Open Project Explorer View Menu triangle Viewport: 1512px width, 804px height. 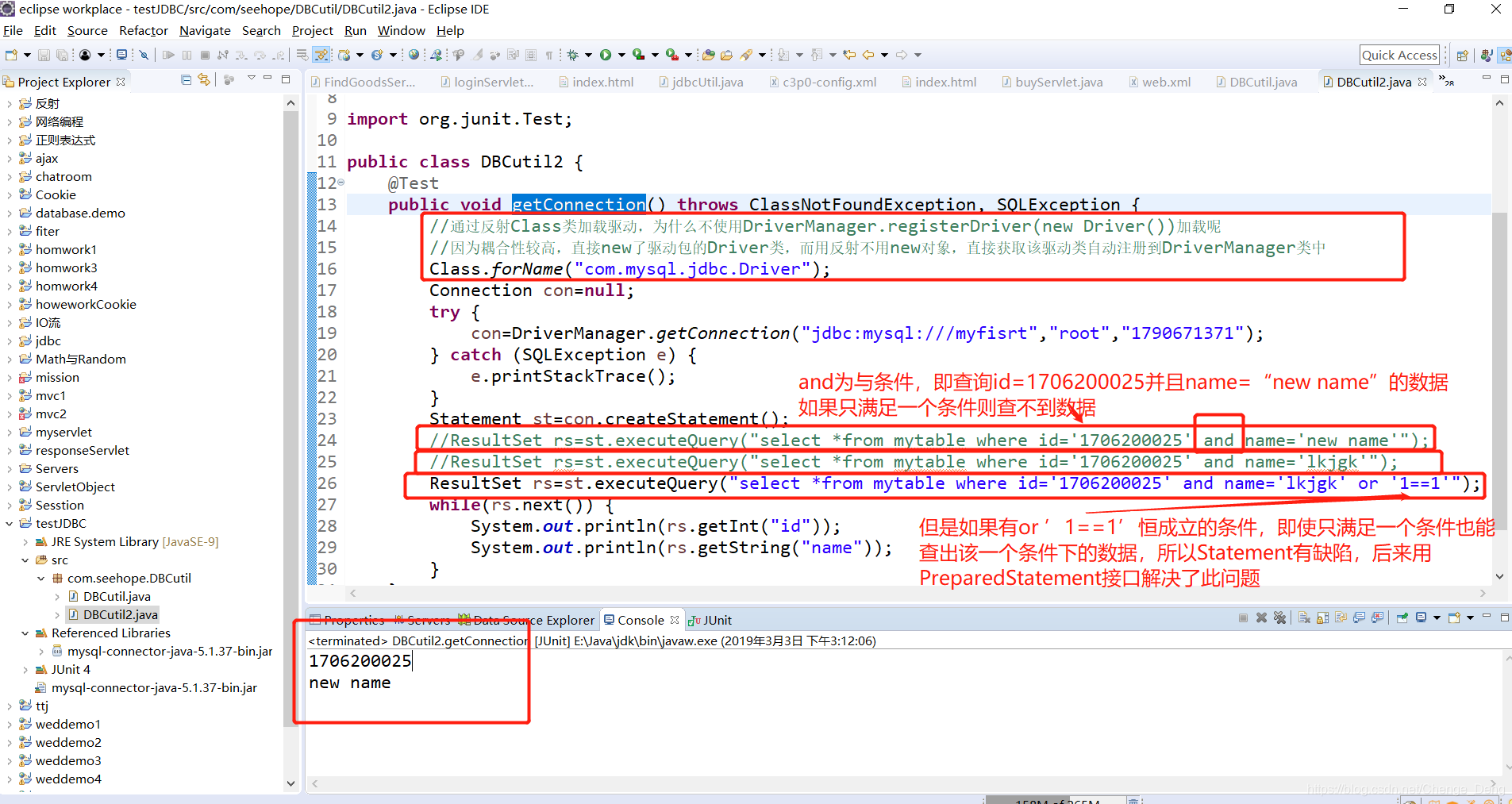point(251,79)
